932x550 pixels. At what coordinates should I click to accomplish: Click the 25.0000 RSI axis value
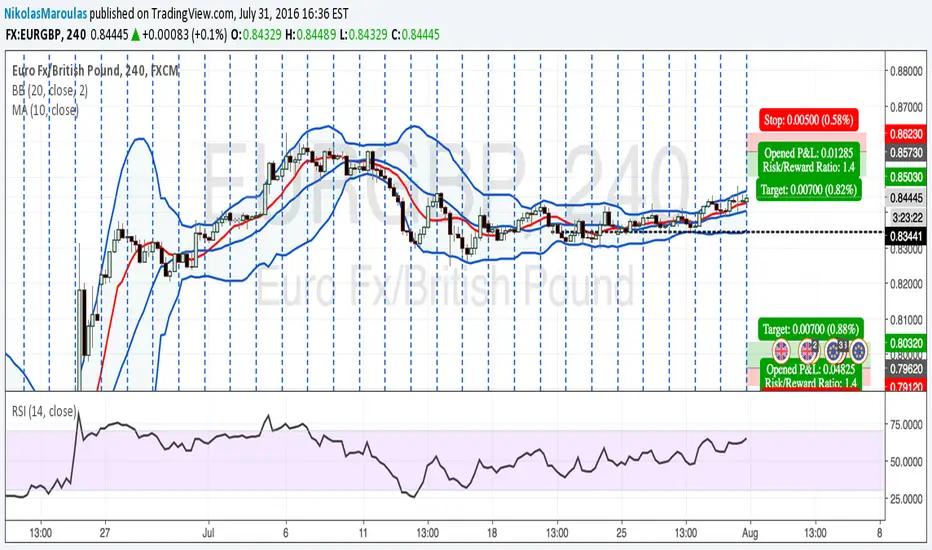(x=906, y=498)
